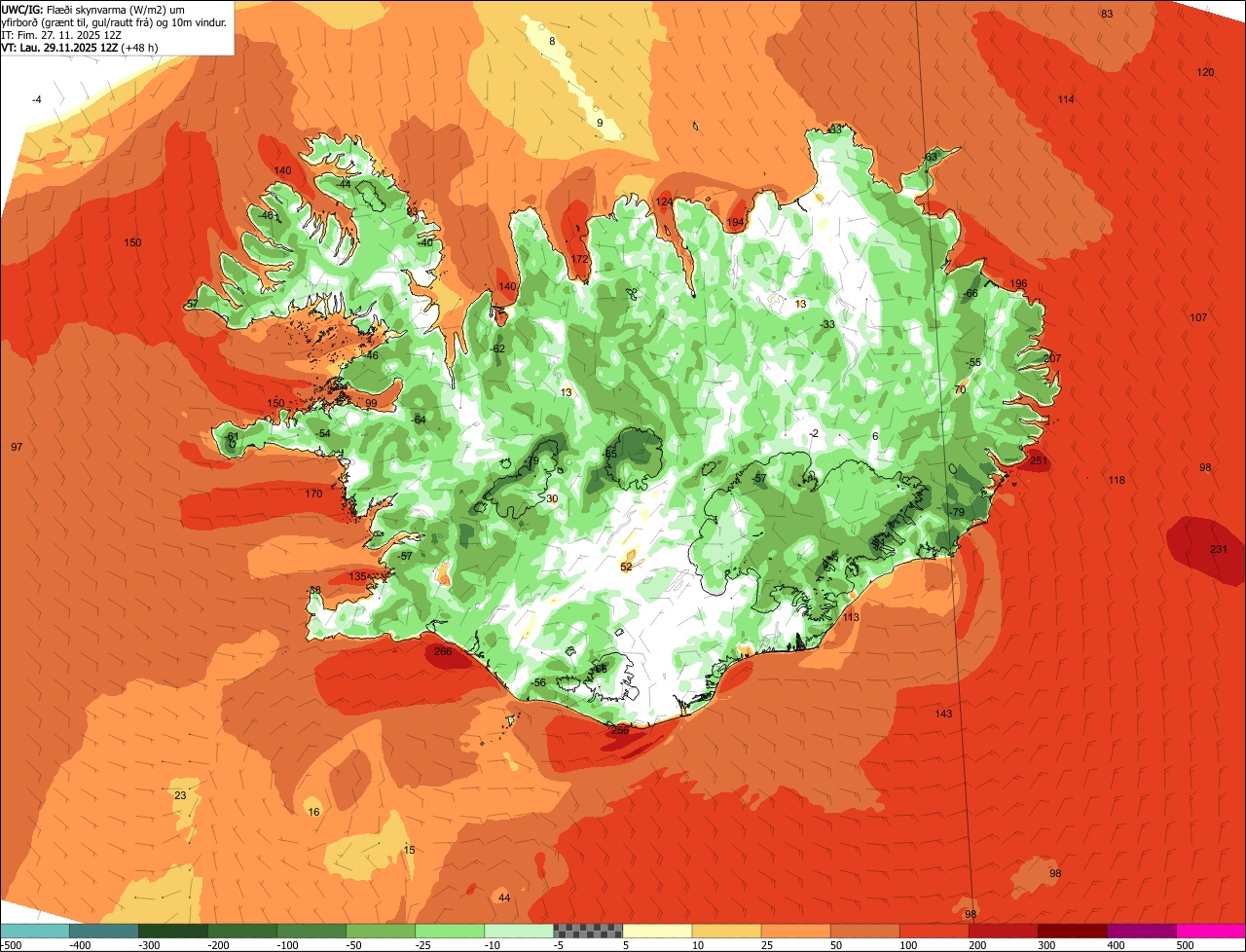Click the flux value 172 in the northern fjord

pyautogui.click(x=580, y=260)
